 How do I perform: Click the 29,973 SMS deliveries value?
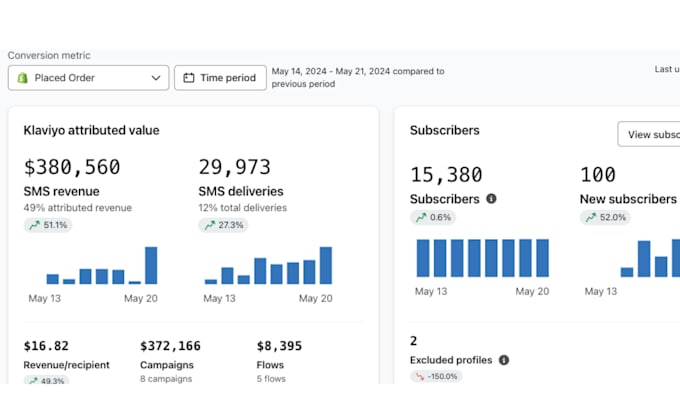click(x=235, y=167)
